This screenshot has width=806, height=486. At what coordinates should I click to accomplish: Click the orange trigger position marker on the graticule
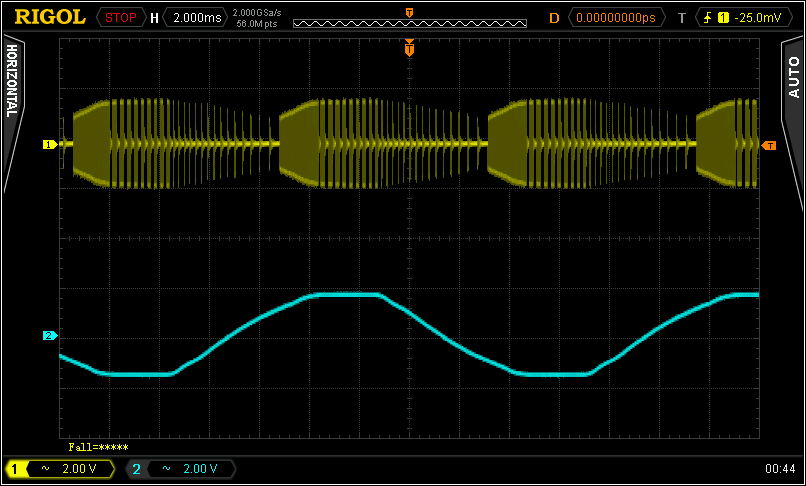pos(409,48)
